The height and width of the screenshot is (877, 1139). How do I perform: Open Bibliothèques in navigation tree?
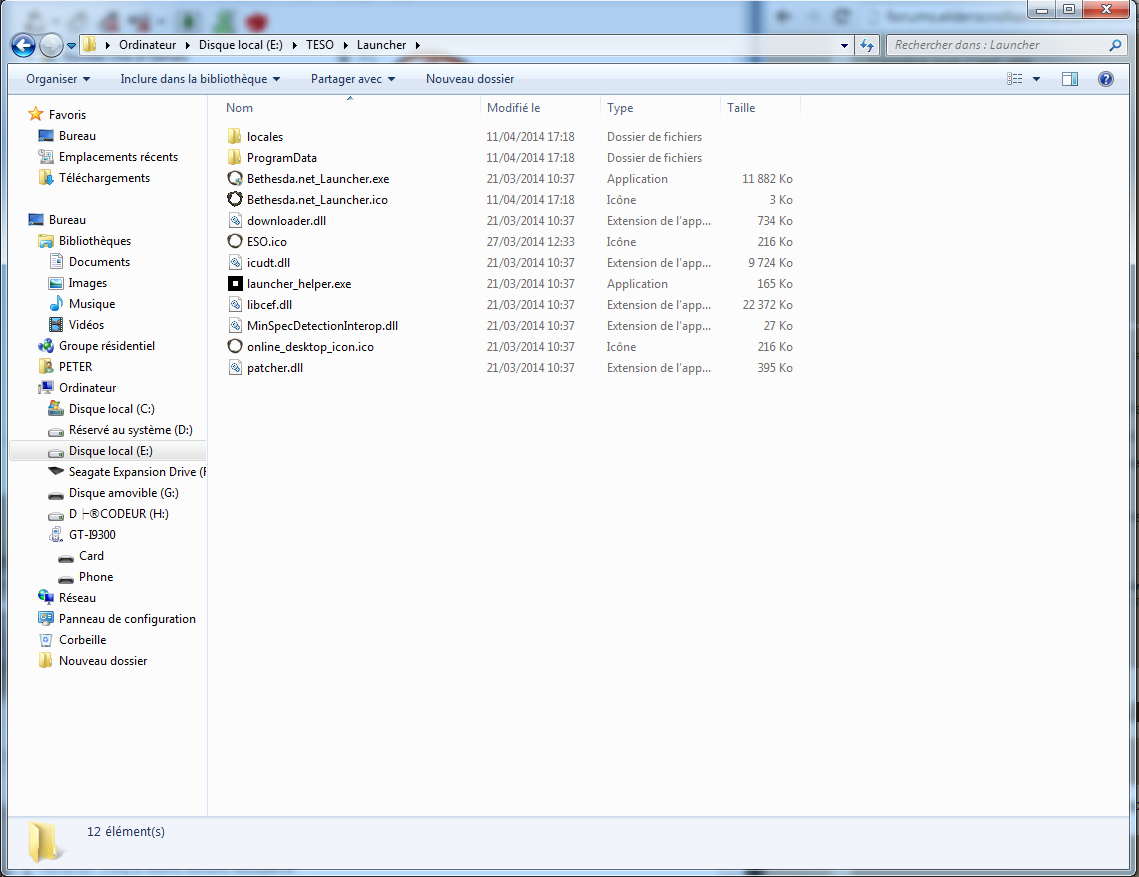point(95,241)
